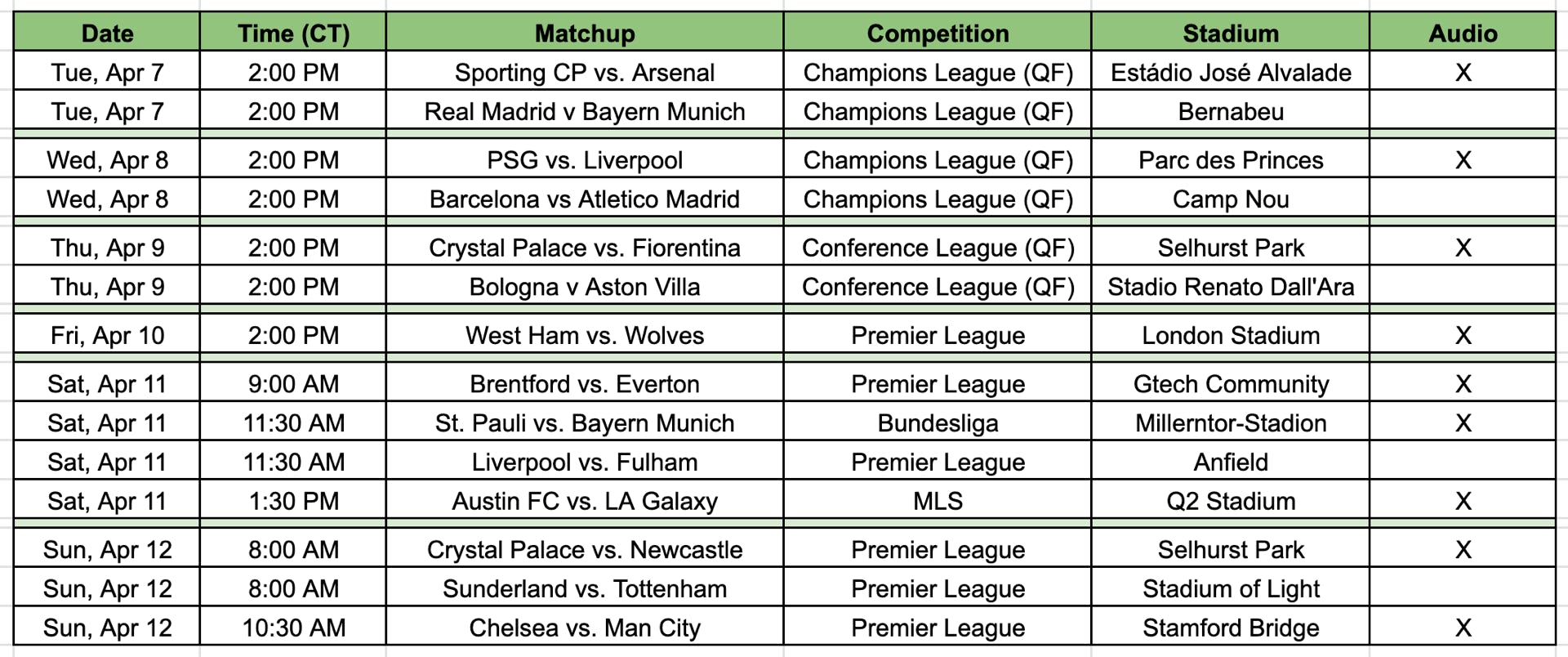Select the Competition header cell
The image size is (1568, 657).
pos(938,34)
